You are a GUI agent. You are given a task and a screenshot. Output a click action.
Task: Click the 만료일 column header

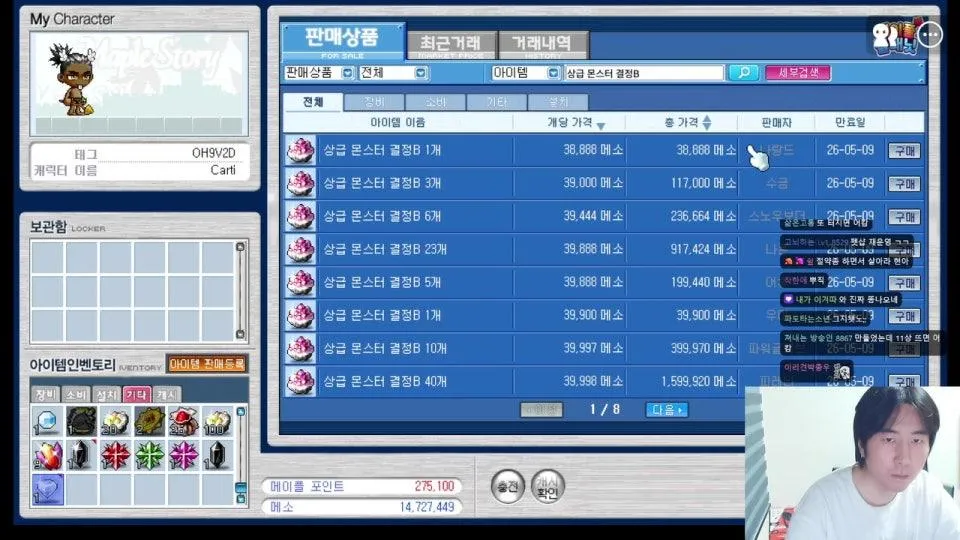[x=850, y=122]
